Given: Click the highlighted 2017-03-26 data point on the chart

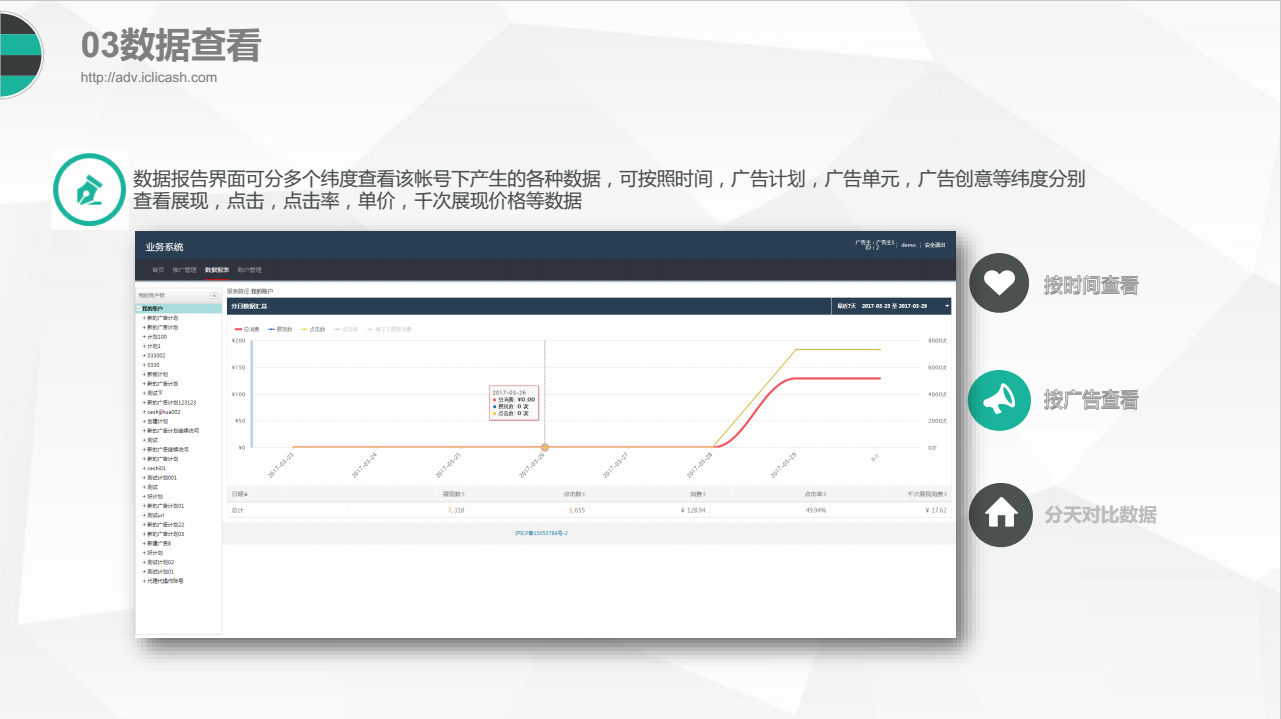Looking at the screenshot, I should click(546, 449).
